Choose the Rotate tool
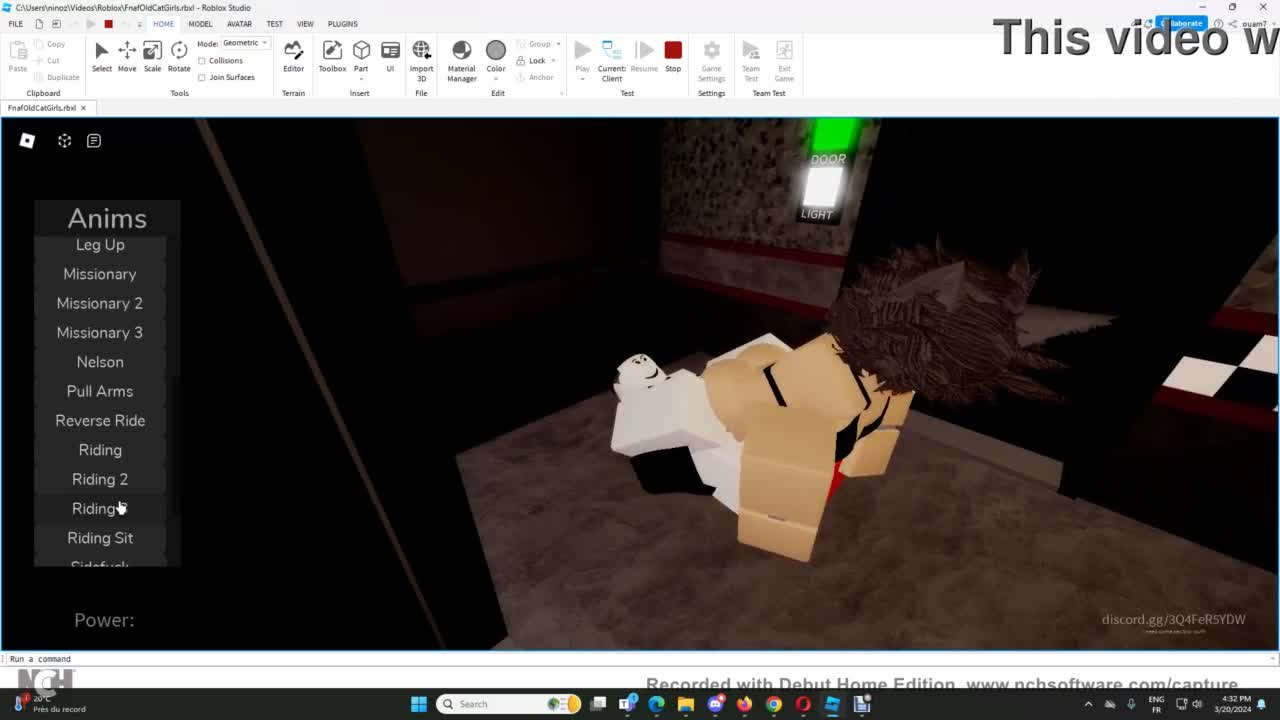The image size is (1280, 720). point(179,55)
